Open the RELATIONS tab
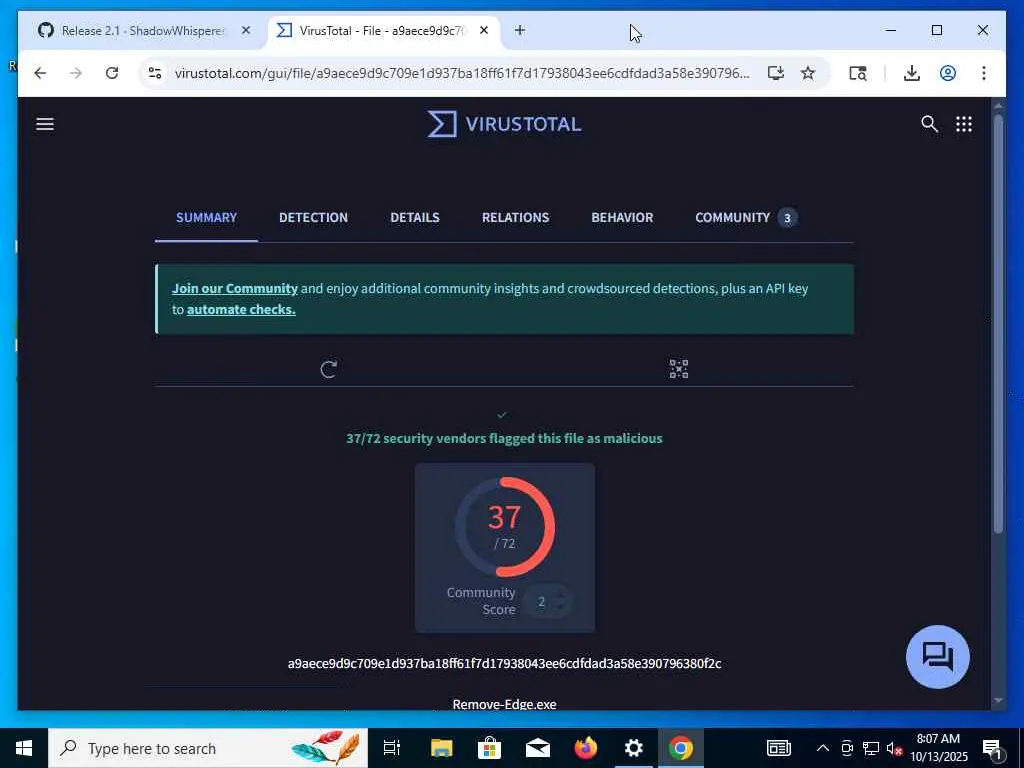The width and height of the screenshot is (1024, 768). (515, 217)
